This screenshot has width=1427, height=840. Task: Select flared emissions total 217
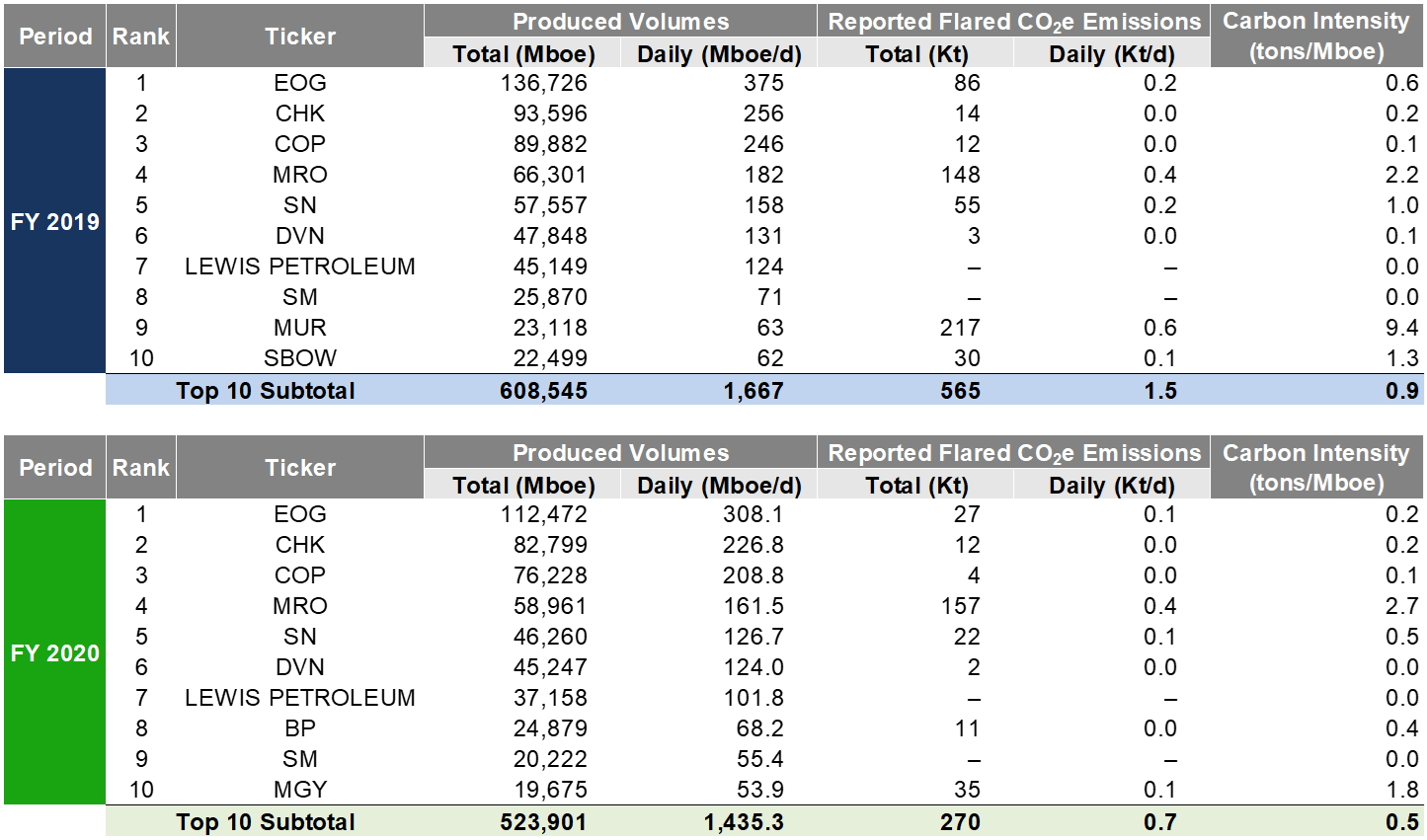(959, 328)
